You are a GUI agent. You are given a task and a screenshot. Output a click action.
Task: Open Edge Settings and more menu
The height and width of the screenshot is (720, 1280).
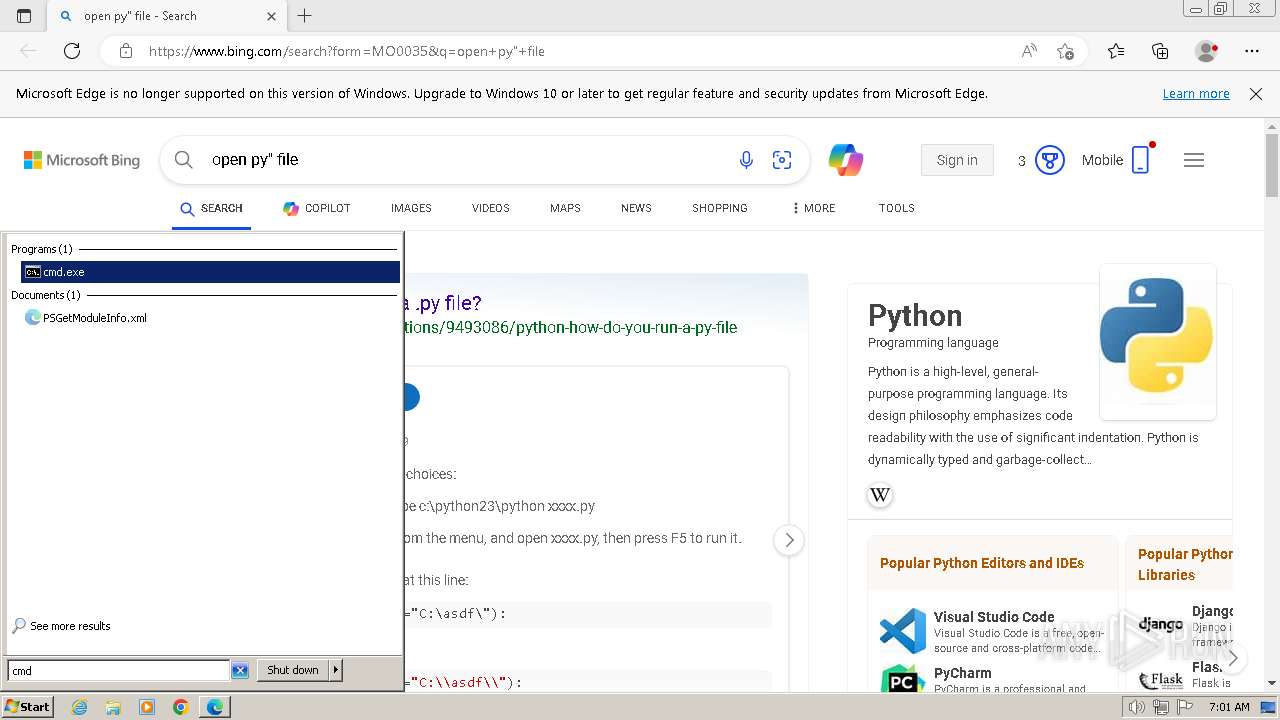click(x=1252, y=51)
